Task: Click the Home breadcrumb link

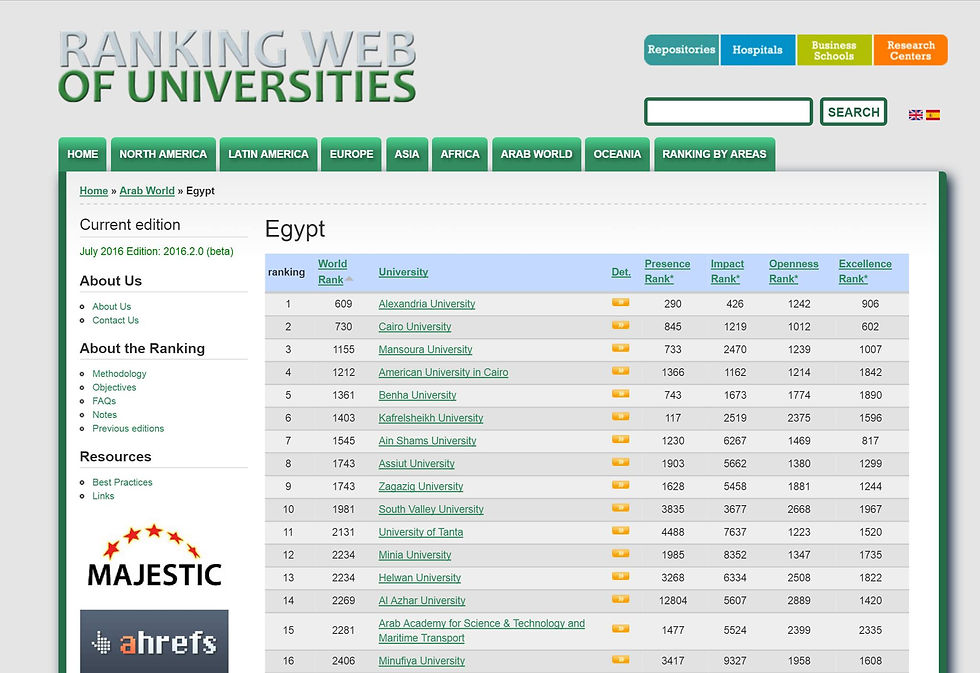Action: pos(94,191)
